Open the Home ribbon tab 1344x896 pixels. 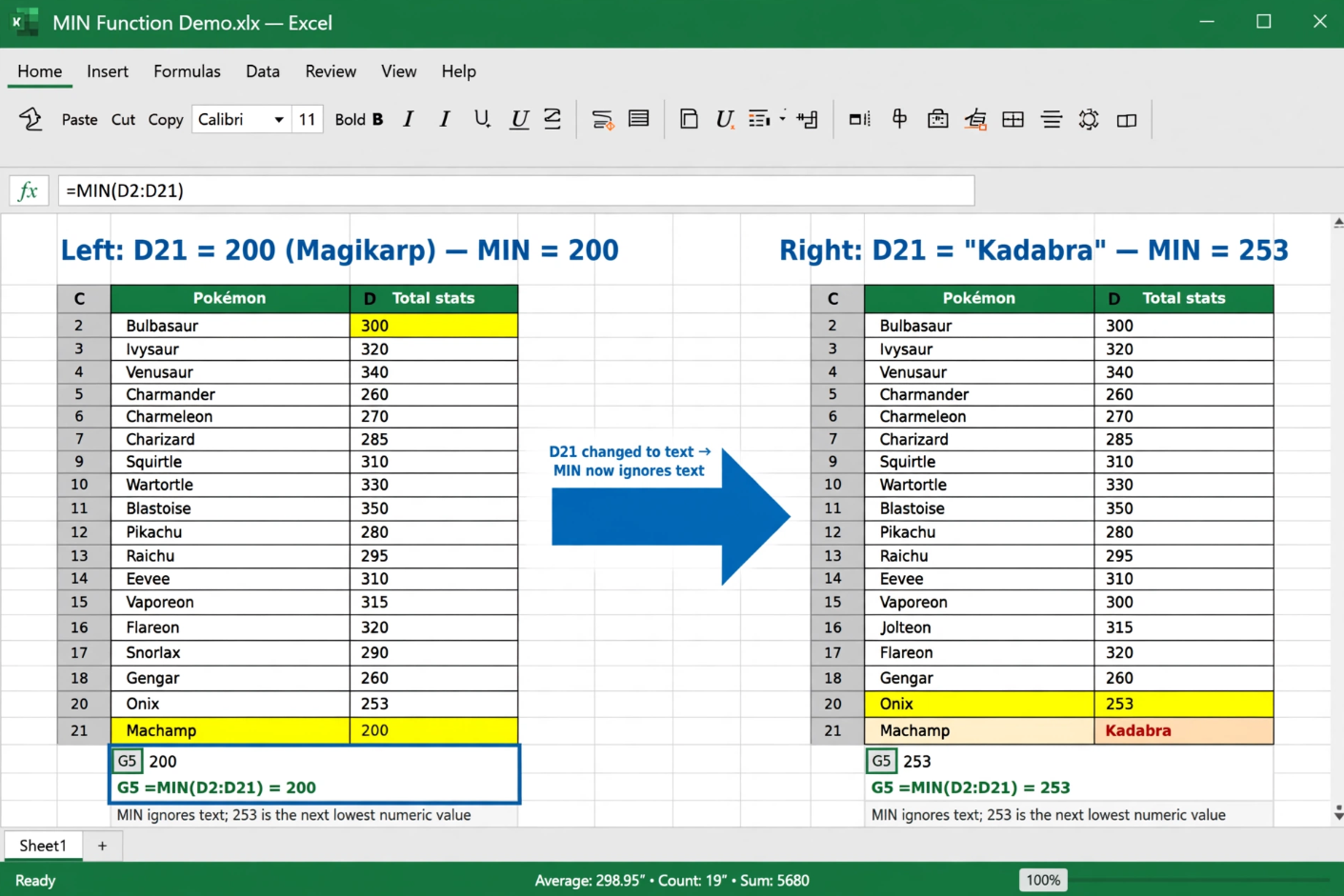pyautogui.click(x=40, y=71)
